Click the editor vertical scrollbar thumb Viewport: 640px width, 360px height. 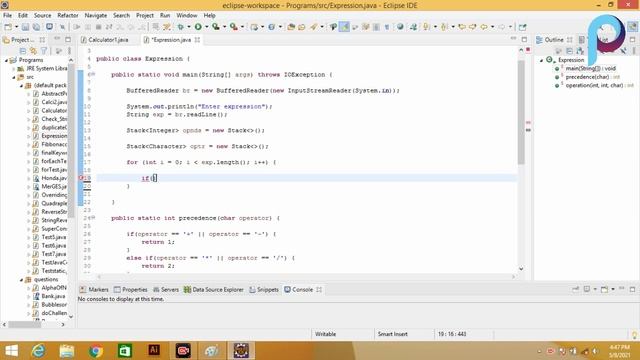521,112
